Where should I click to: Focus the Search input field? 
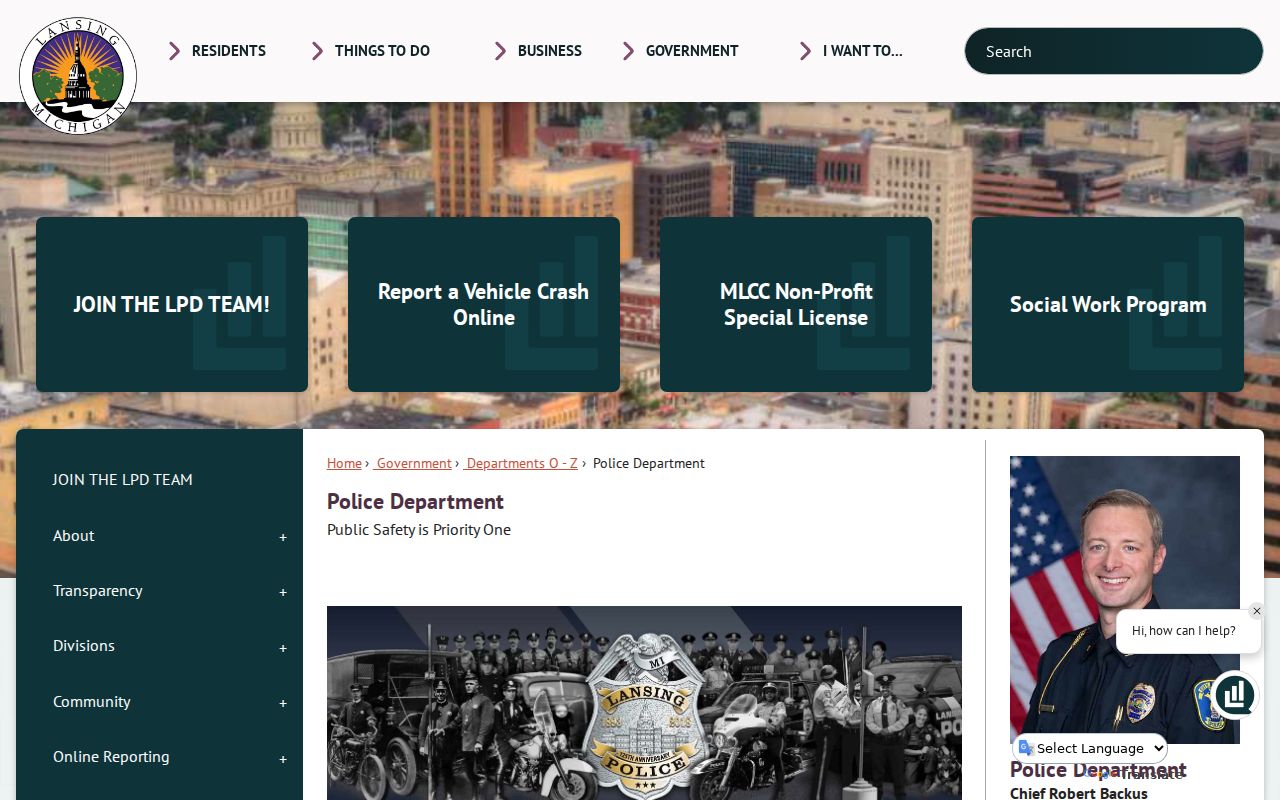coord(1114,51)
